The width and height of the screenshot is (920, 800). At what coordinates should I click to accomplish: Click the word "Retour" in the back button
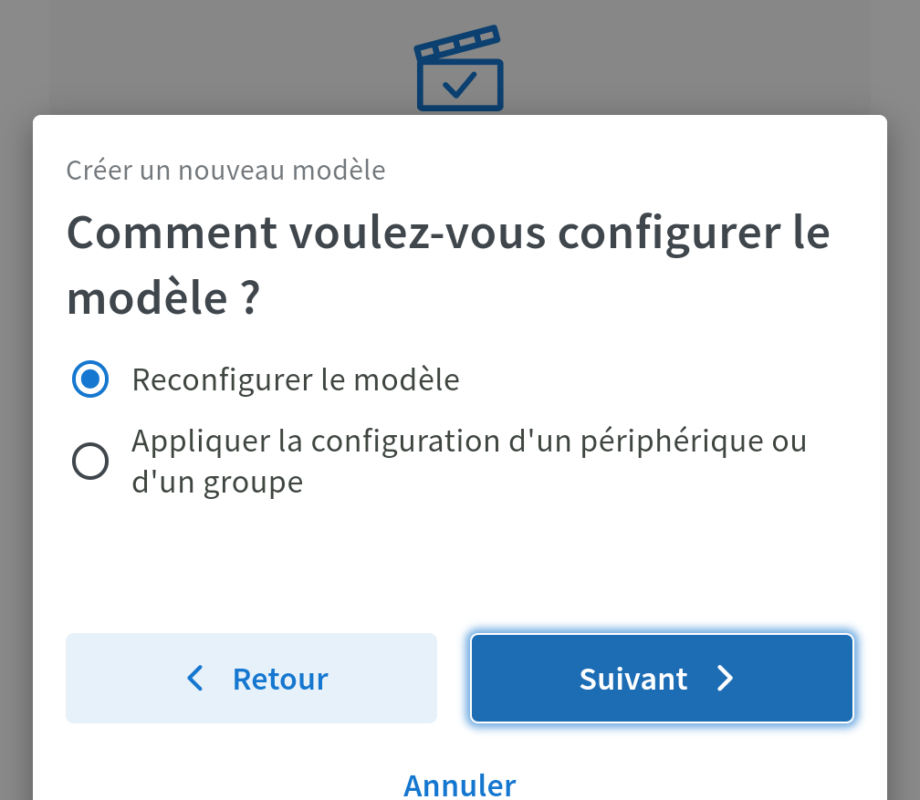tap(280, 679)
